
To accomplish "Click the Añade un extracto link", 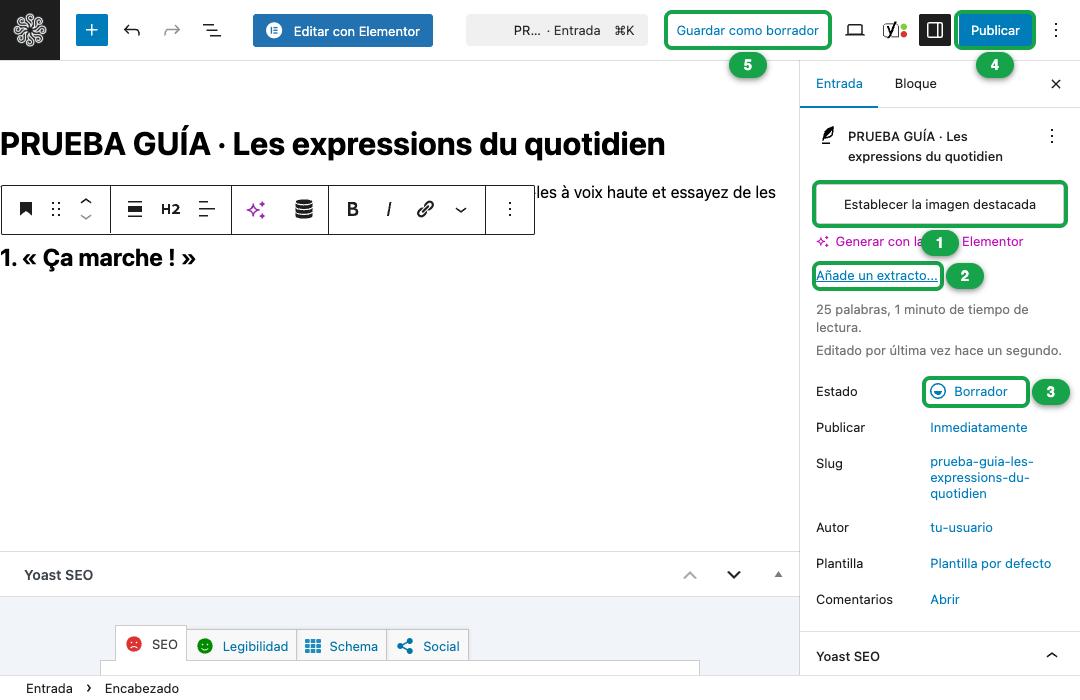I will [876, 276].
